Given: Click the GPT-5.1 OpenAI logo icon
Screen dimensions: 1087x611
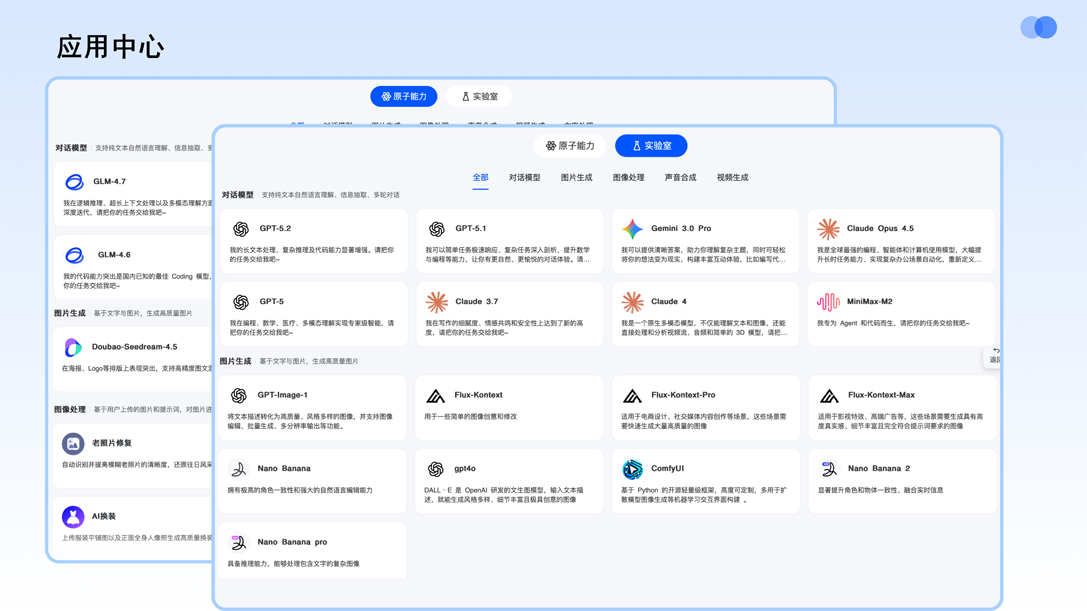Looking at the screenshot, I should click(x=436, y=229).
